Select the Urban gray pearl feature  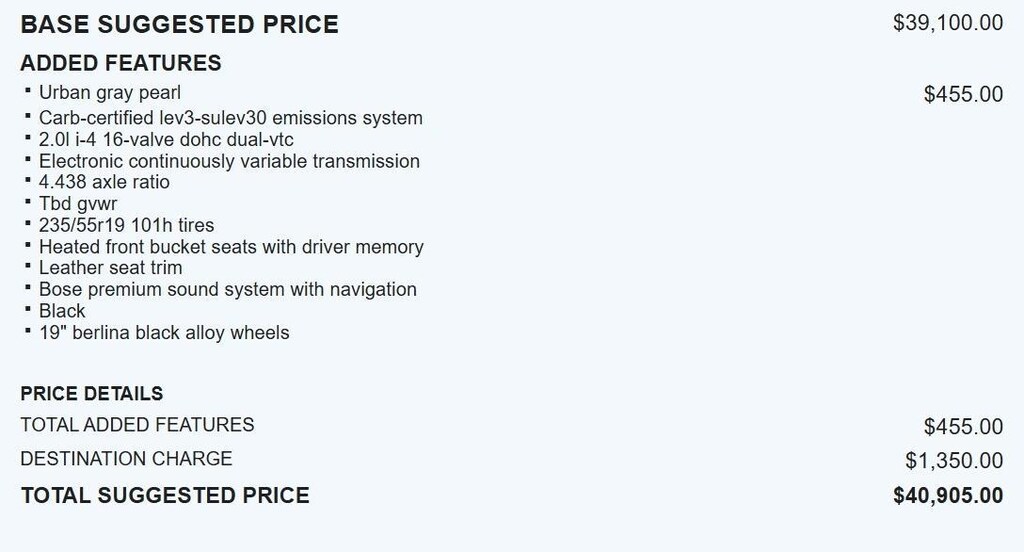[x=110, y=93]
